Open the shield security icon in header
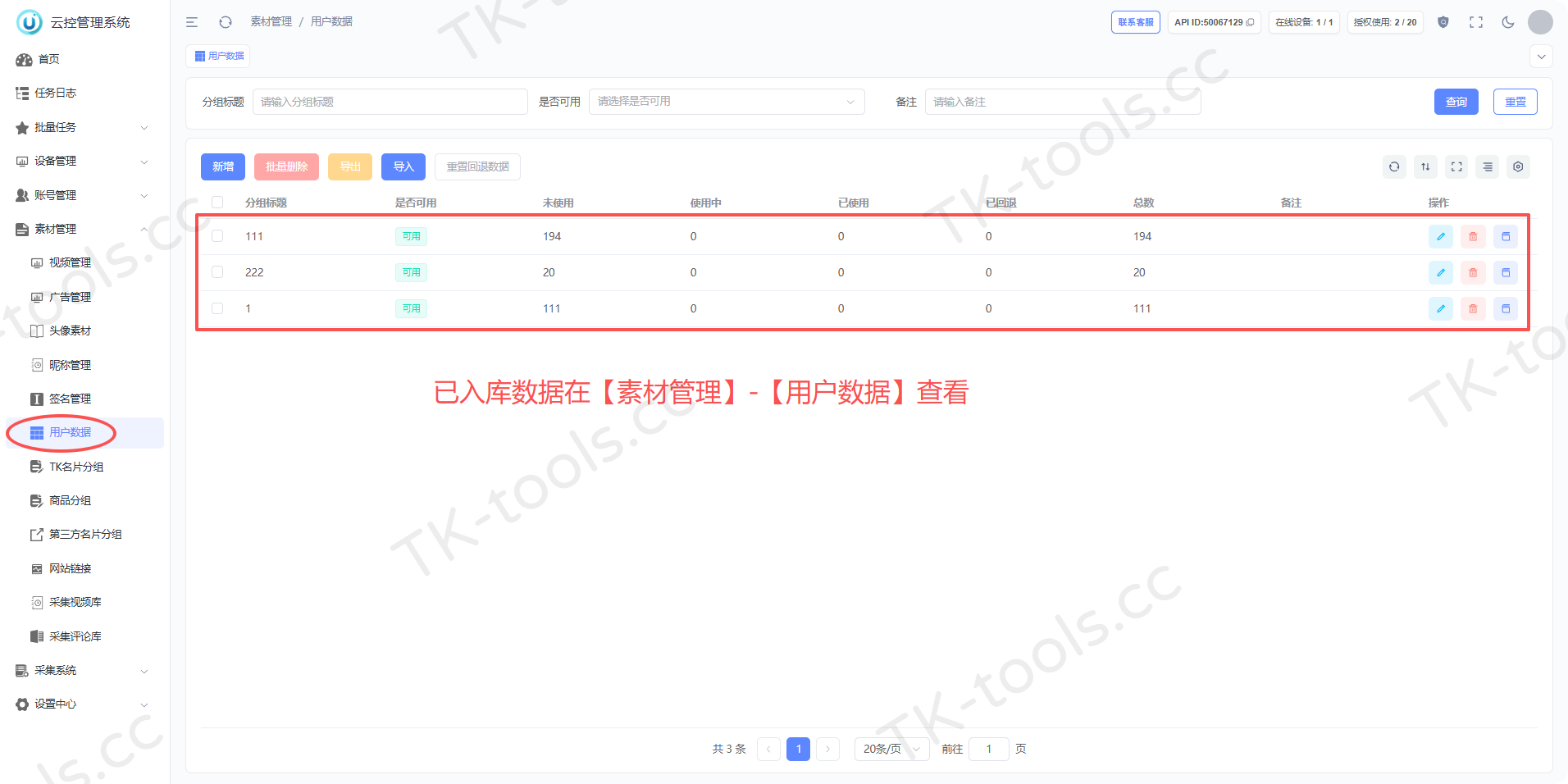The width and height of the screenshot is (1568, 784). (x=1443, y=22)
